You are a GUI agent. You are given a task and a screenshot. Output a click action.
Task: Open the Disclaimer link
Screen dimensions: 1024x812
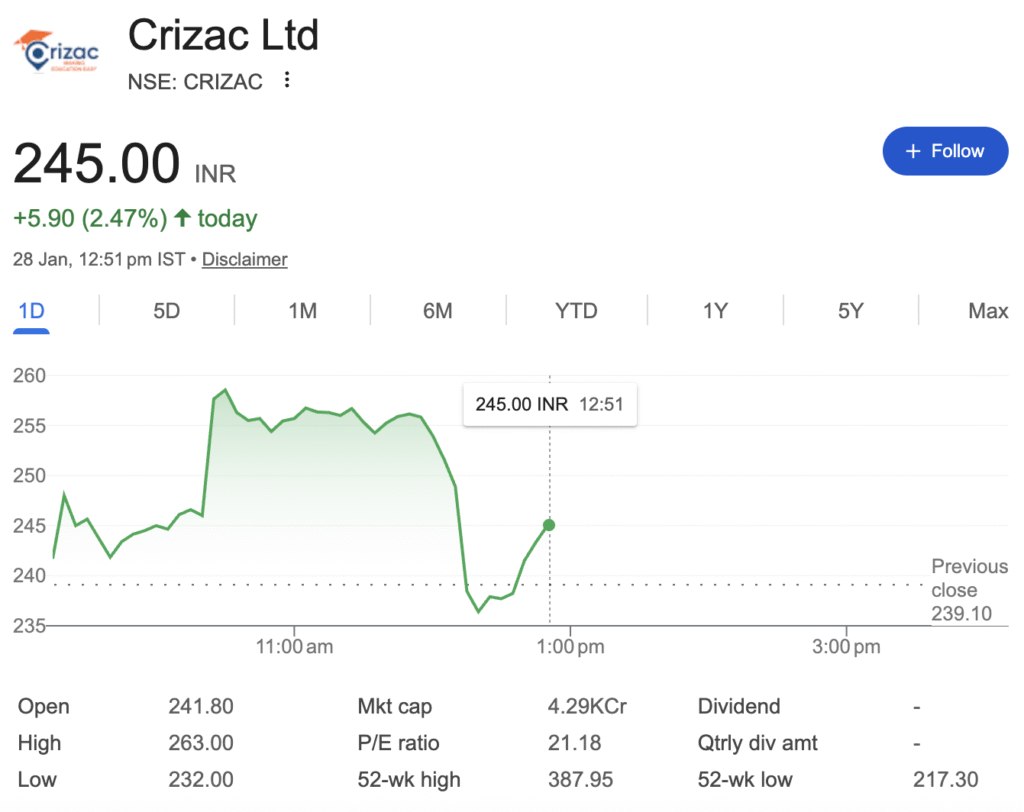(244, 259)
